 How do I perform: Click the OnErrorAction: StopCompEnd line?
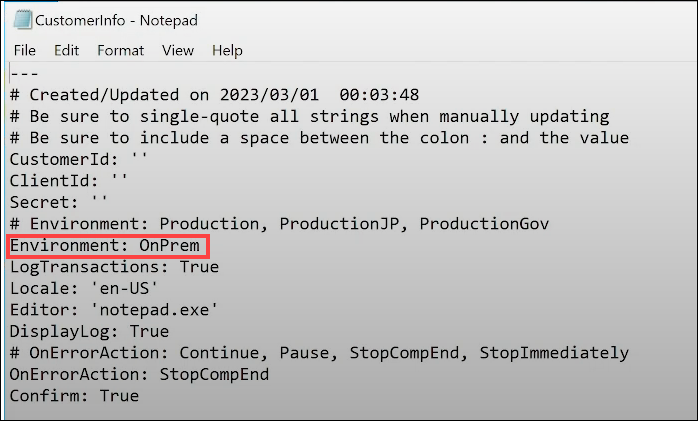coord(138,375)
